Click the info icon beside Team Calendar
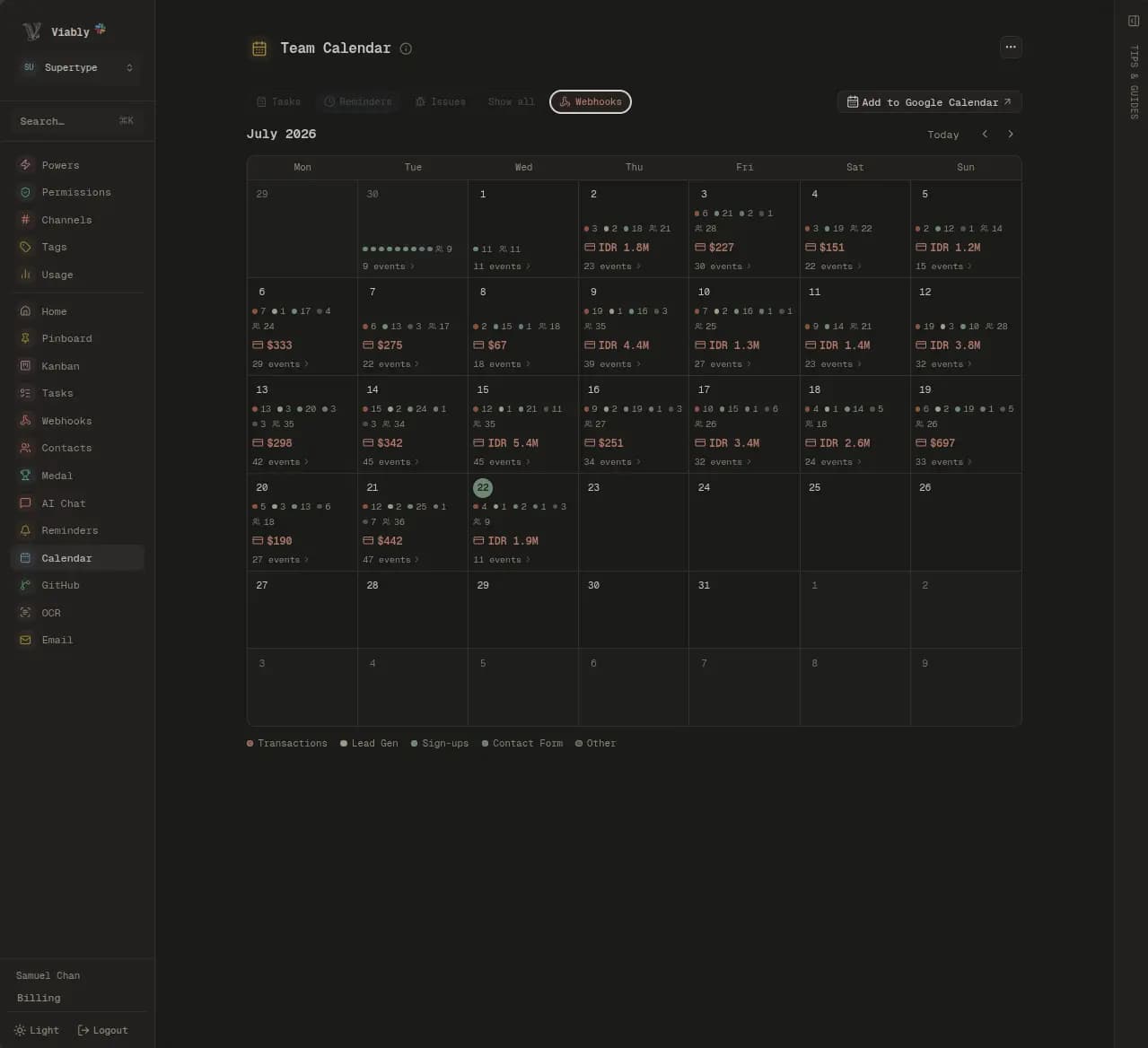 point(406,48)
